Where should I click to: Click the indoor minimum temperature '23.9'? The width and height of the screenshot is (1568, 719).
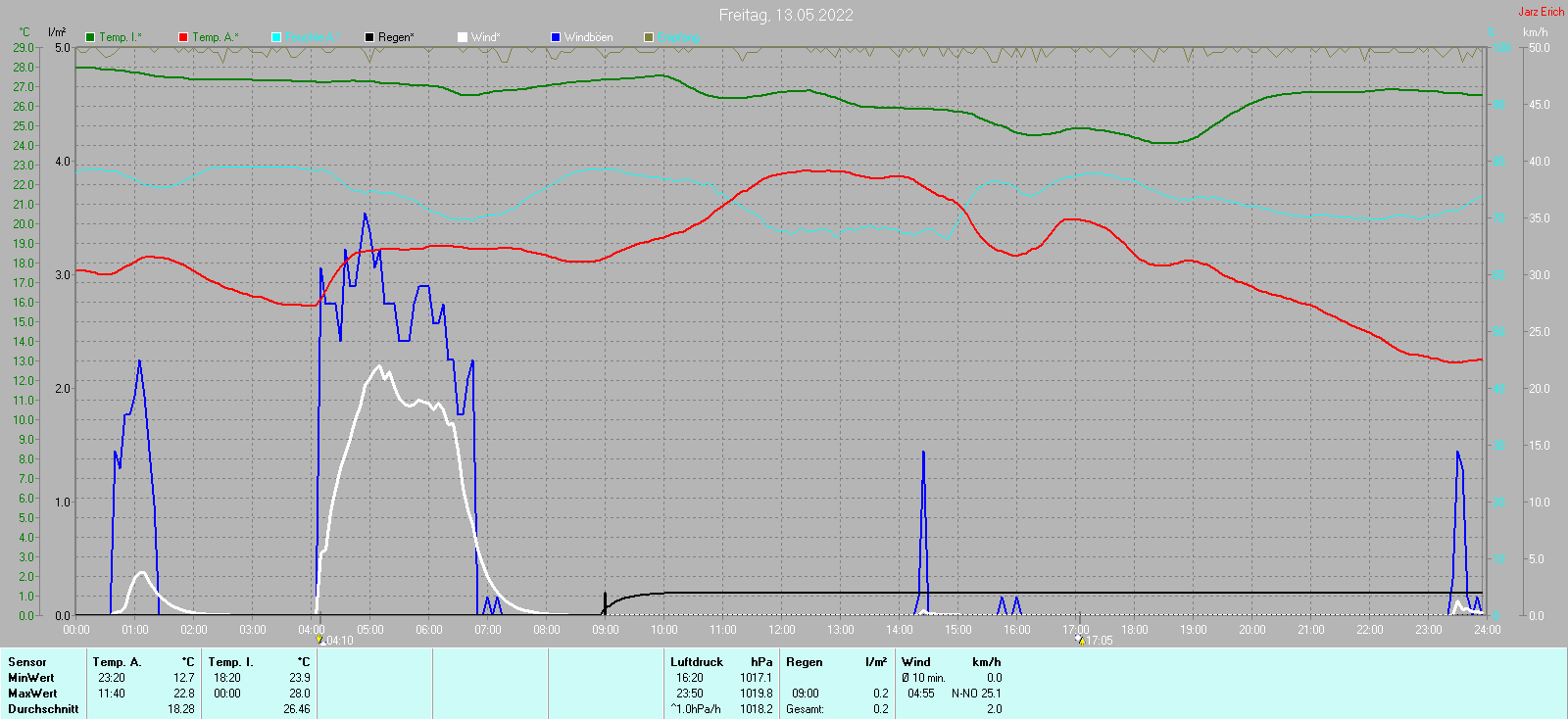300,678
